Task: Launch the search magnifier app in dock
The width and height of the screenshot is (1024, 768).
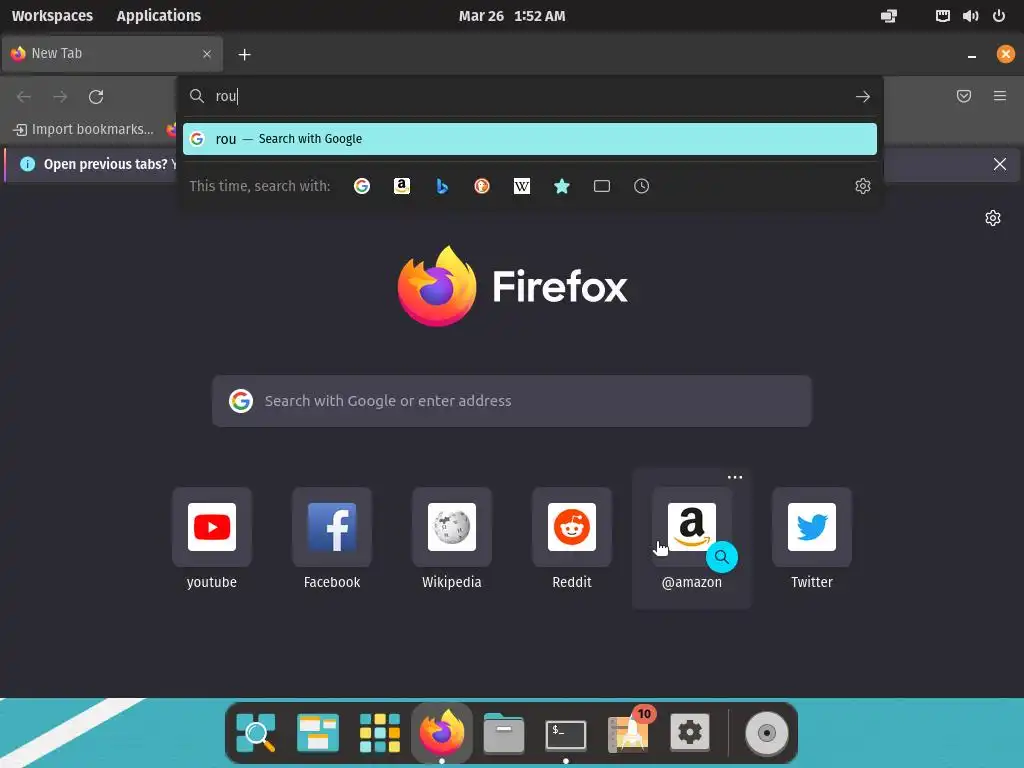Action: (256, 733)
